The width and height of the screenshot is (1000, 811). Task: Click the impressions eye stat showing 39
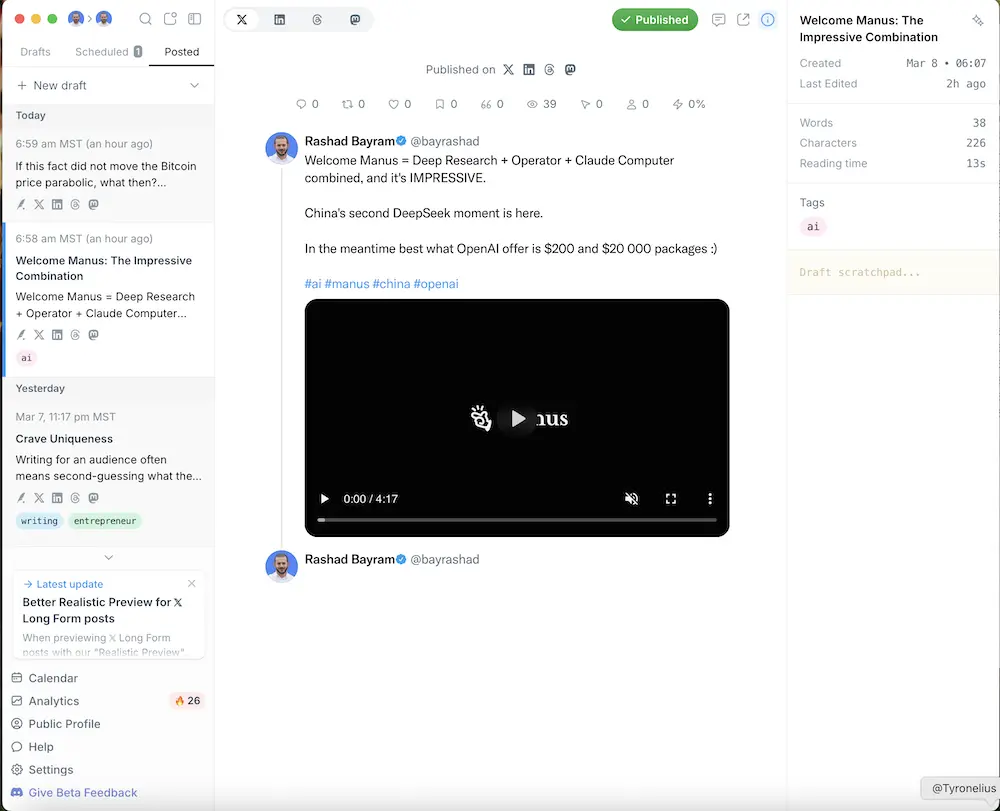pos(541,104)
